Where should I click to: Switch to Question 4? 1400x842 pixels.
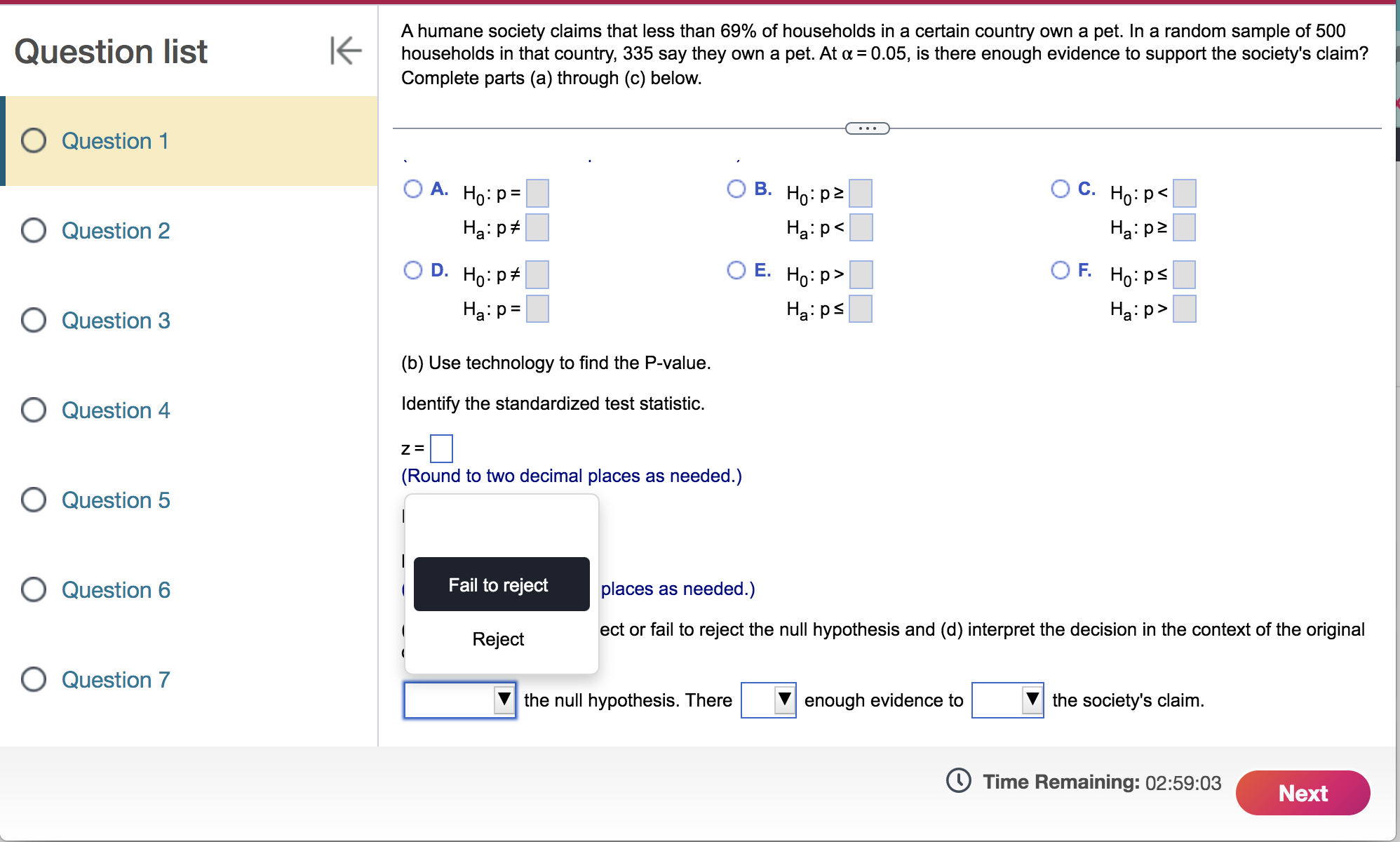[x=115, y=410]
